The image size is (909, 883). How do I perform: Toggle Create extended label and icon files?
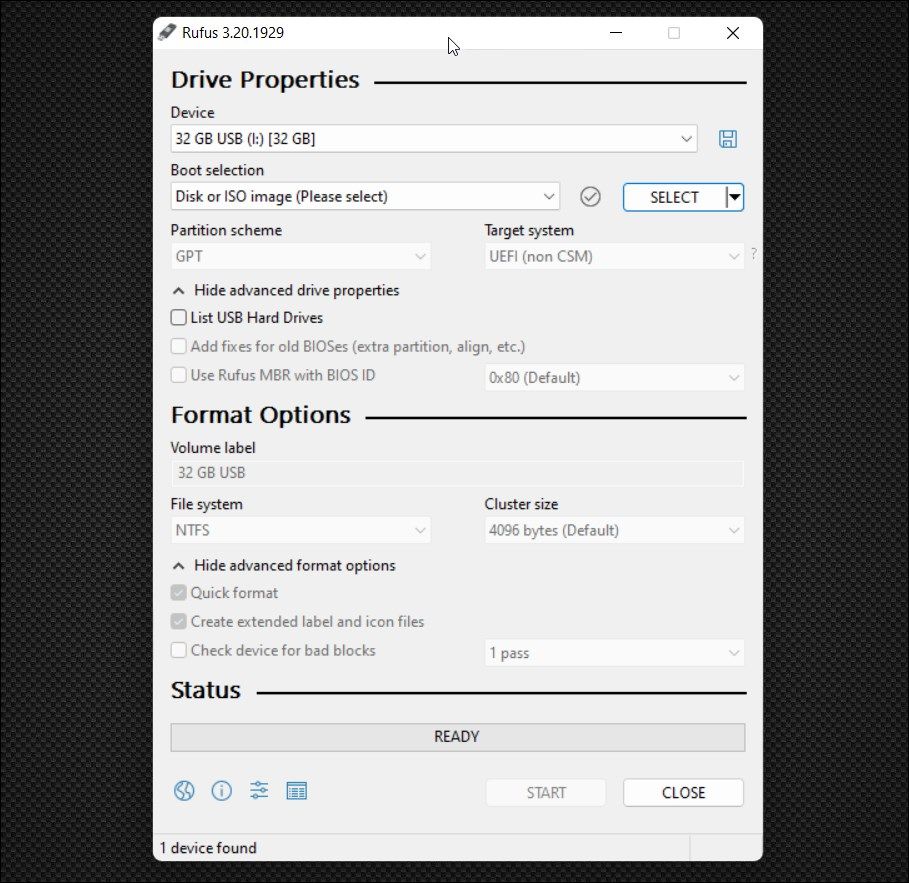pos(179,622)
